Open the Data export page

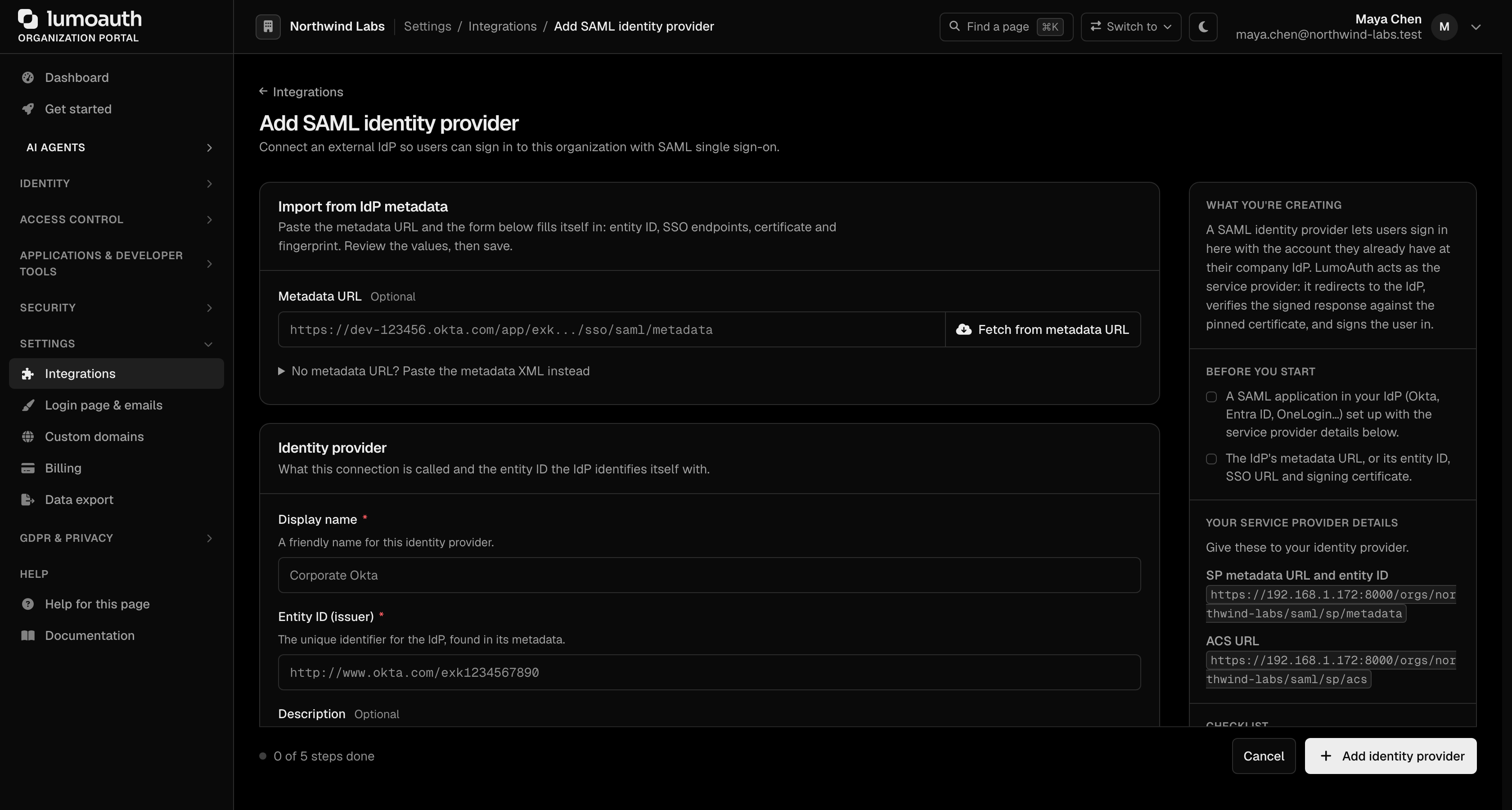pyautogui.click(x=116, y=500)
